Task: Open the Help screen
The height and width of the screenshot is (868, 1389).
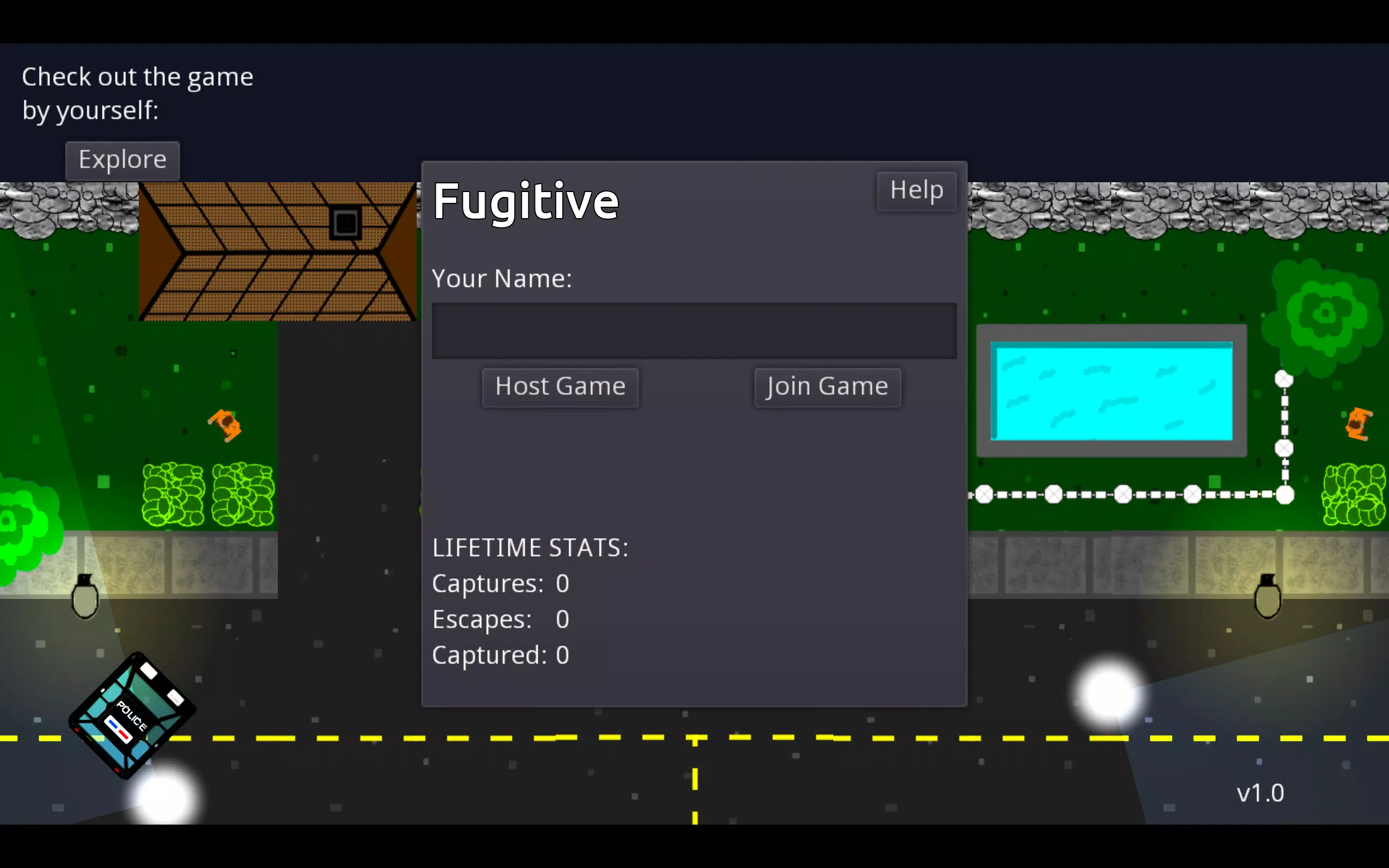Action: (x=916, y=190)
